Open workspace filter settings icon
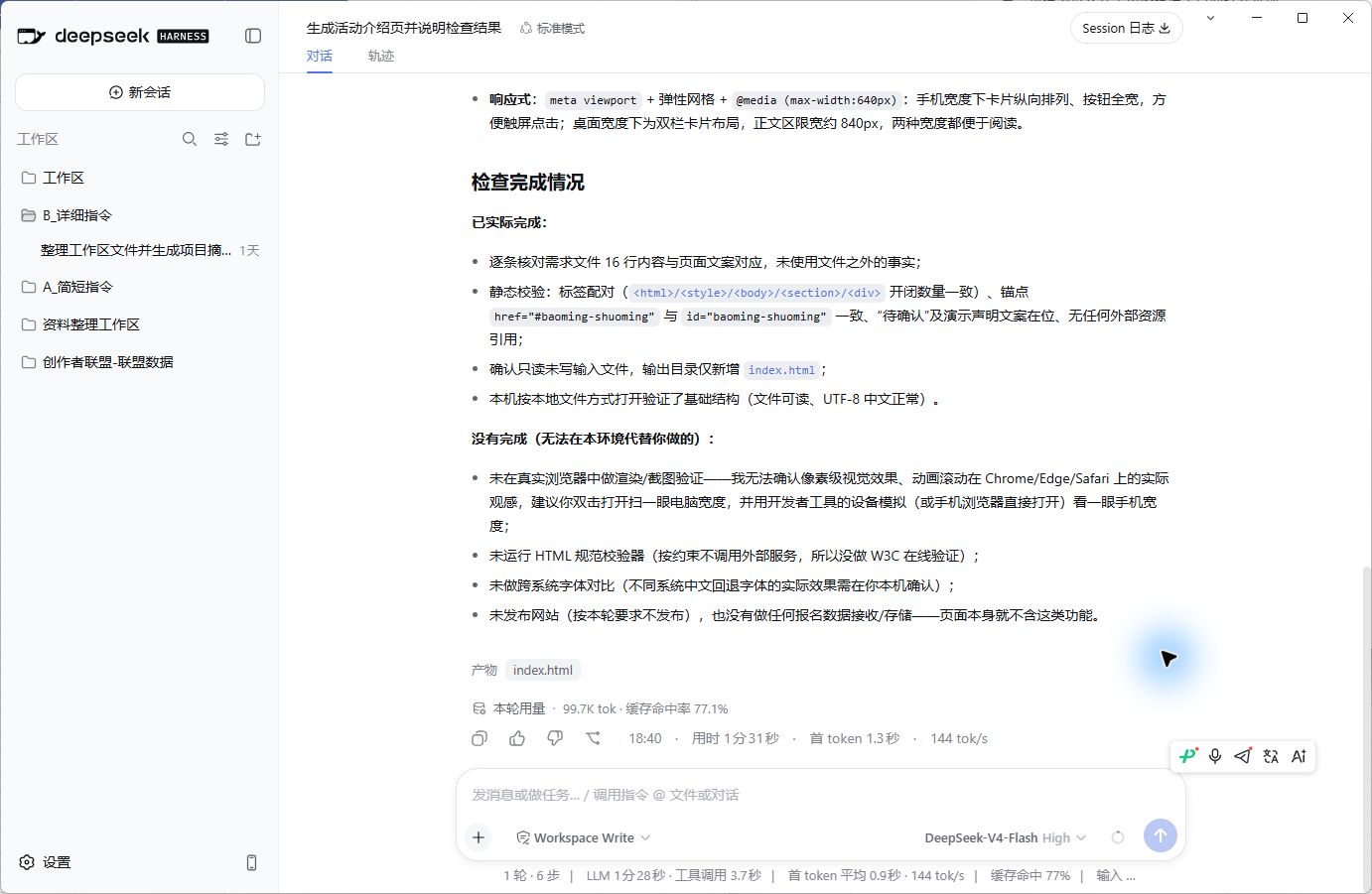The height and width of the screenshot is (894, 1372). [221, 139]
